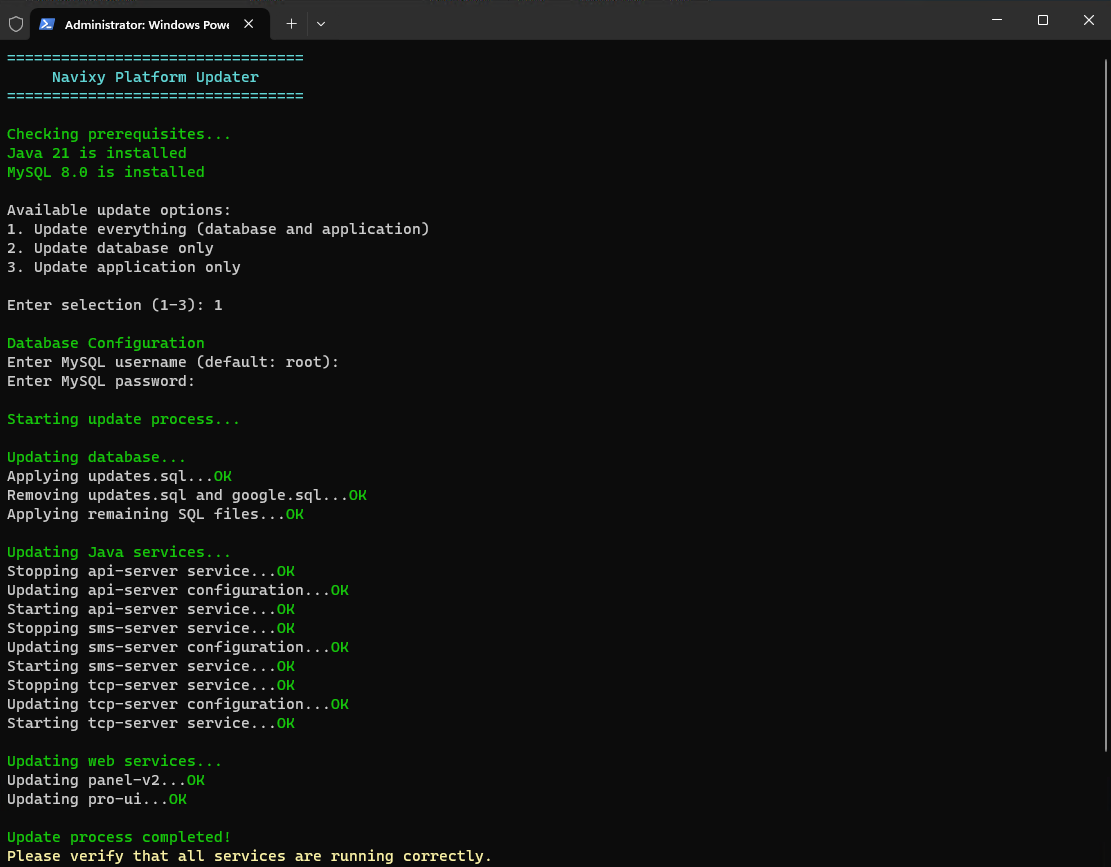This screenshot has height=867, width=1111.
Task: Open a new tab with plus button
Action: click(x=291, y=23)
